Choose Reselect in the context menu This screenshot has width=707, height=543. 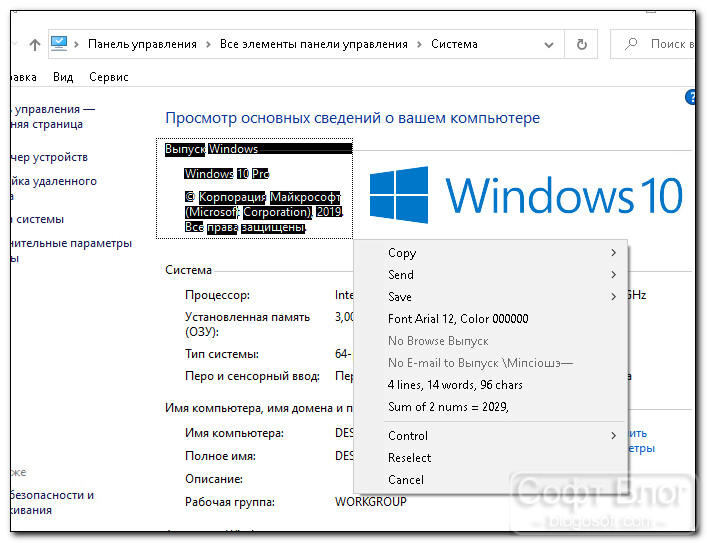[491, 458]
